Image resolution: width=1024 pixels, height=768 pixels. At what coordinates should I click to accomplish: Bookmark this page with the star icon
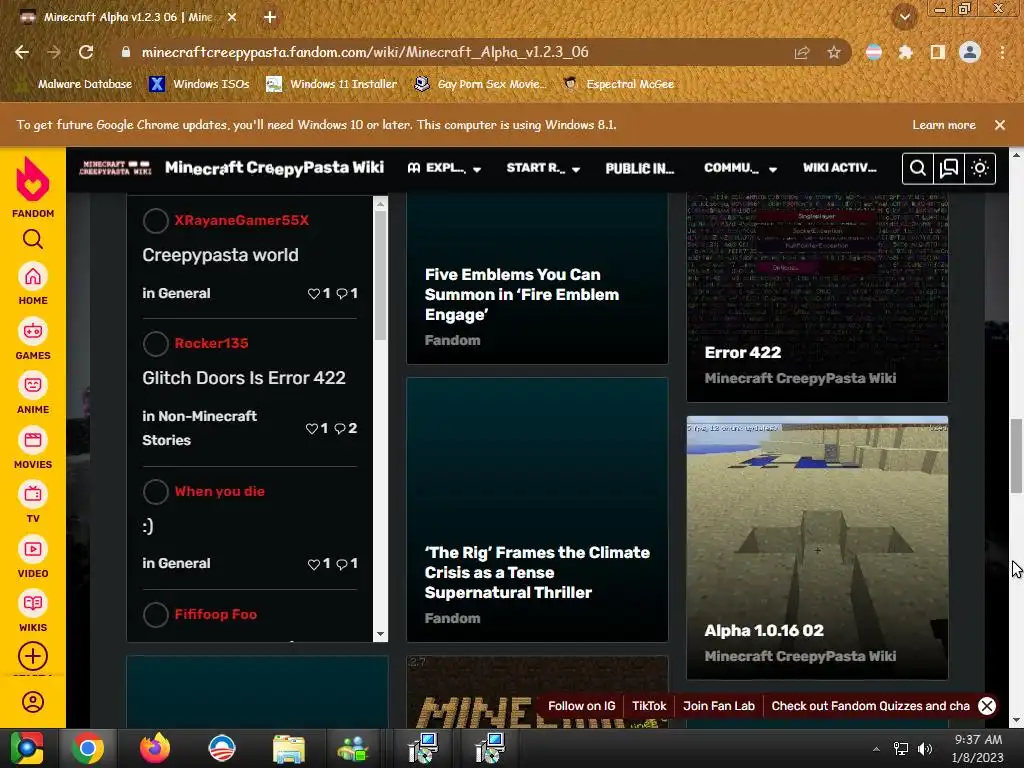pyautogui.click(x=833, y=52)
